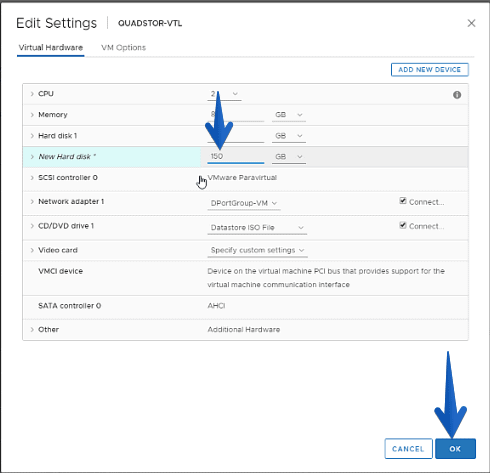Open New Hard disk GB unit dropdown
This screenshot has height=473, width=490.
pos(289,157)
